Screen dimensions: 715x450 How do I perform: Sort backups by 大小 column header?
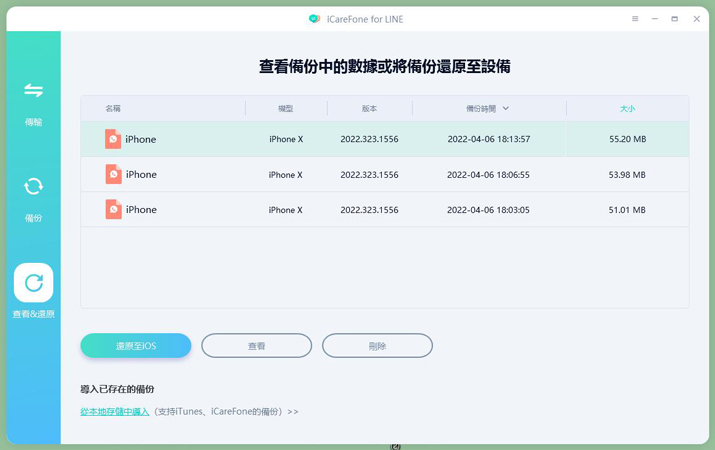[x=627, y=109]
